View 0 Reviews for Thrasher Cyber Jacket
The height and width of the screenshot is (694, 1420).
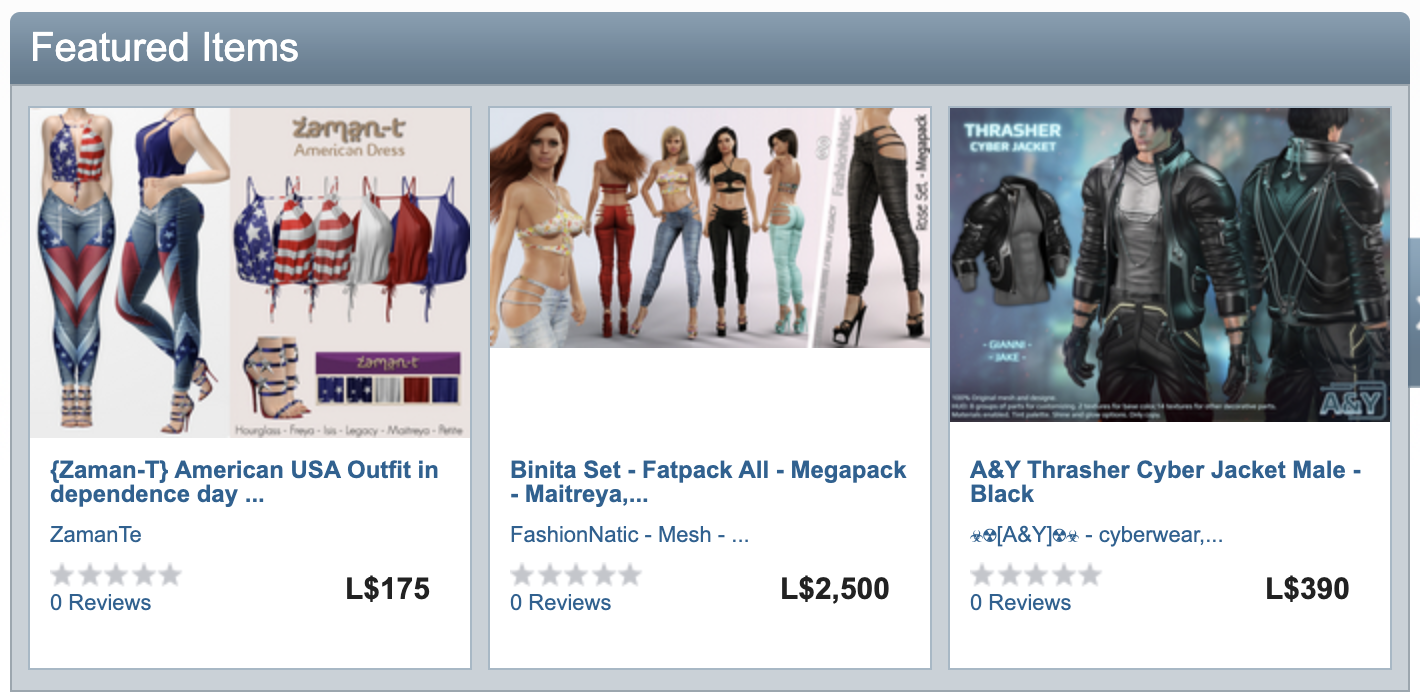point(1020,603)
